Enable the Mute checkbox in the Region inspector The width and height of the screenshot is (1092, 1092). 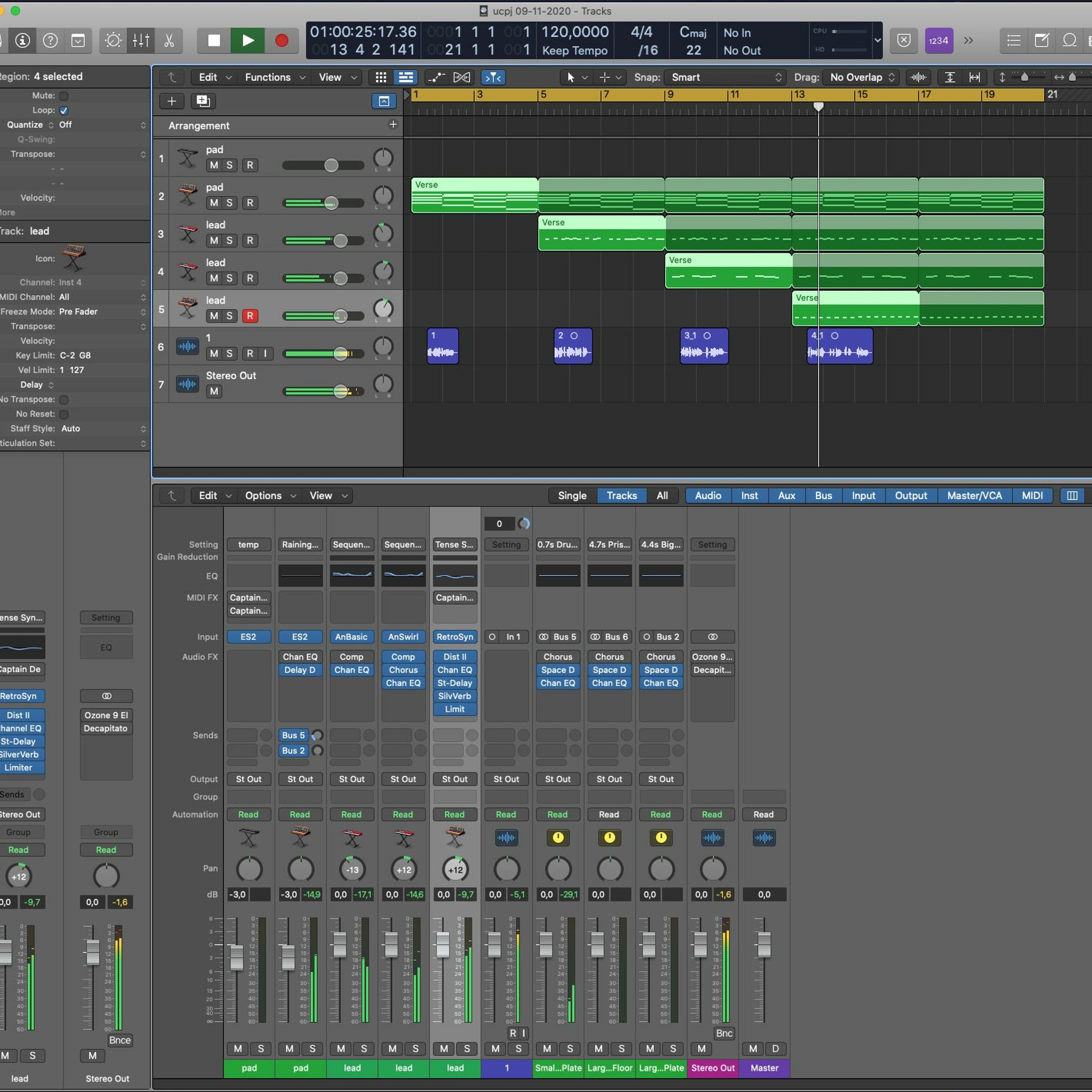(64, 96)
